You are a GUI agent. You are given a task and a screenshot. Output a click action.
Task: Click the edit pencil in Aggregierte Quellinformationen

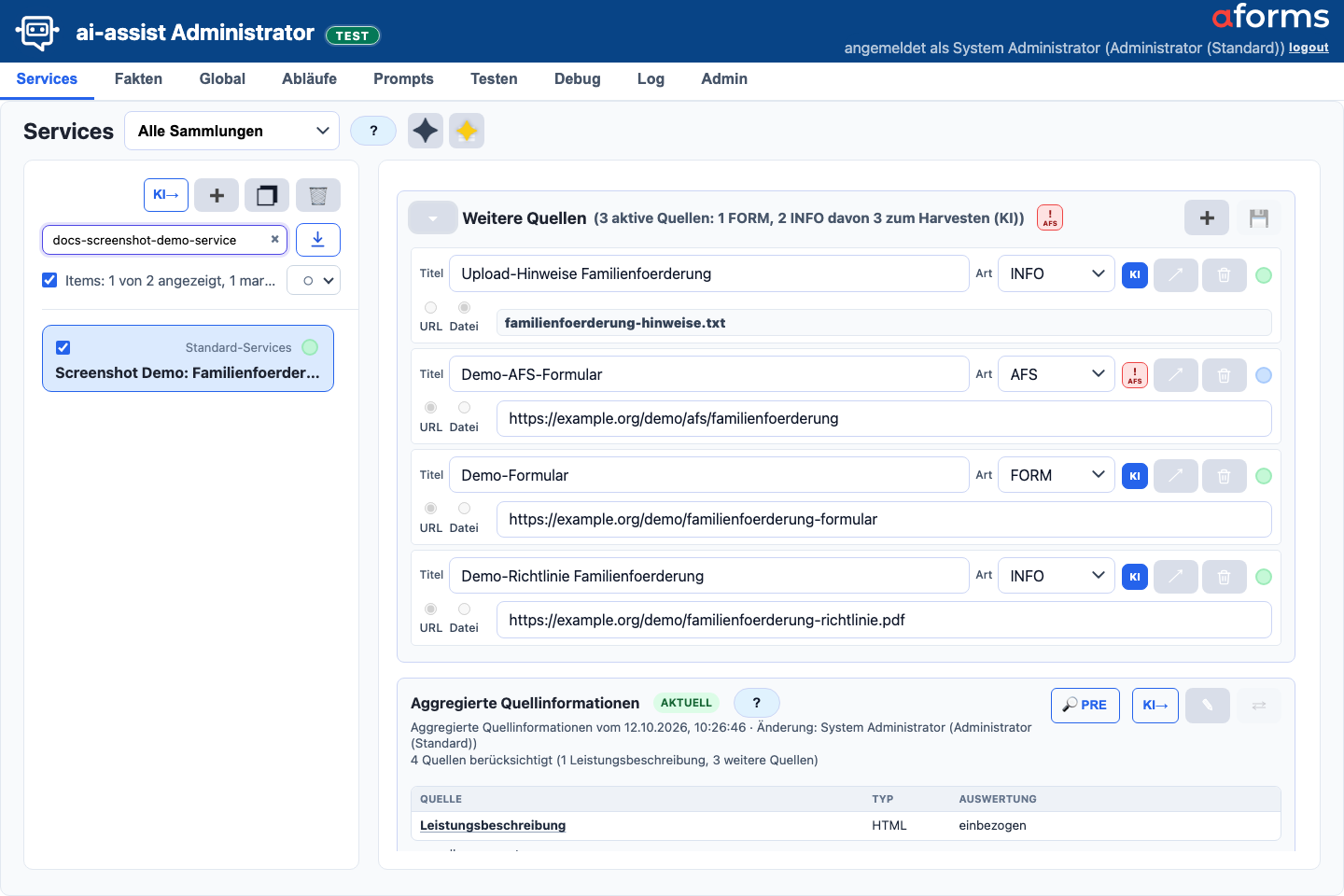click(x=1208, y=705)
